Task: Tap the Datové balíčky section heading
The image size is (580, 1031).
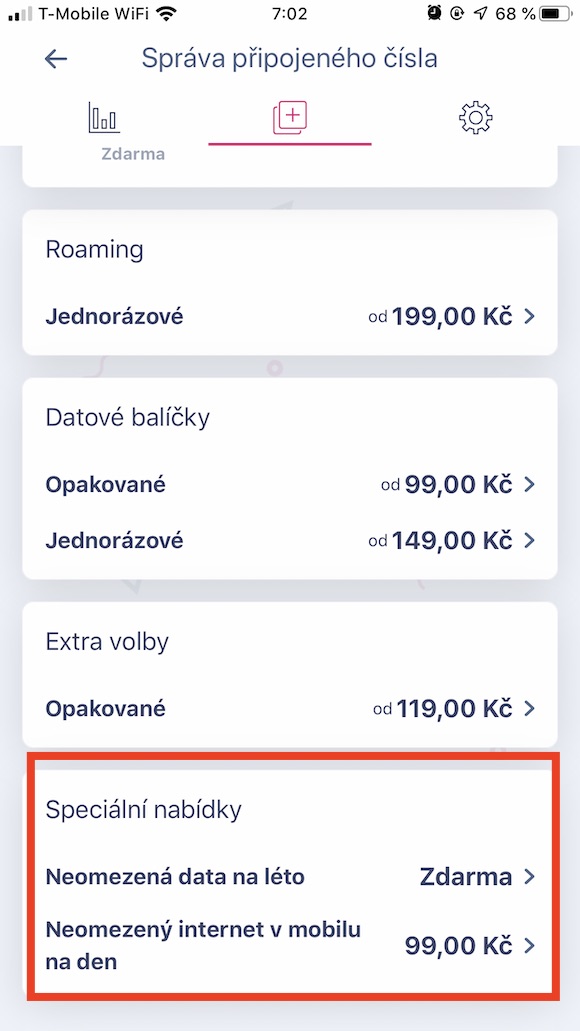Action: (128, 417)
